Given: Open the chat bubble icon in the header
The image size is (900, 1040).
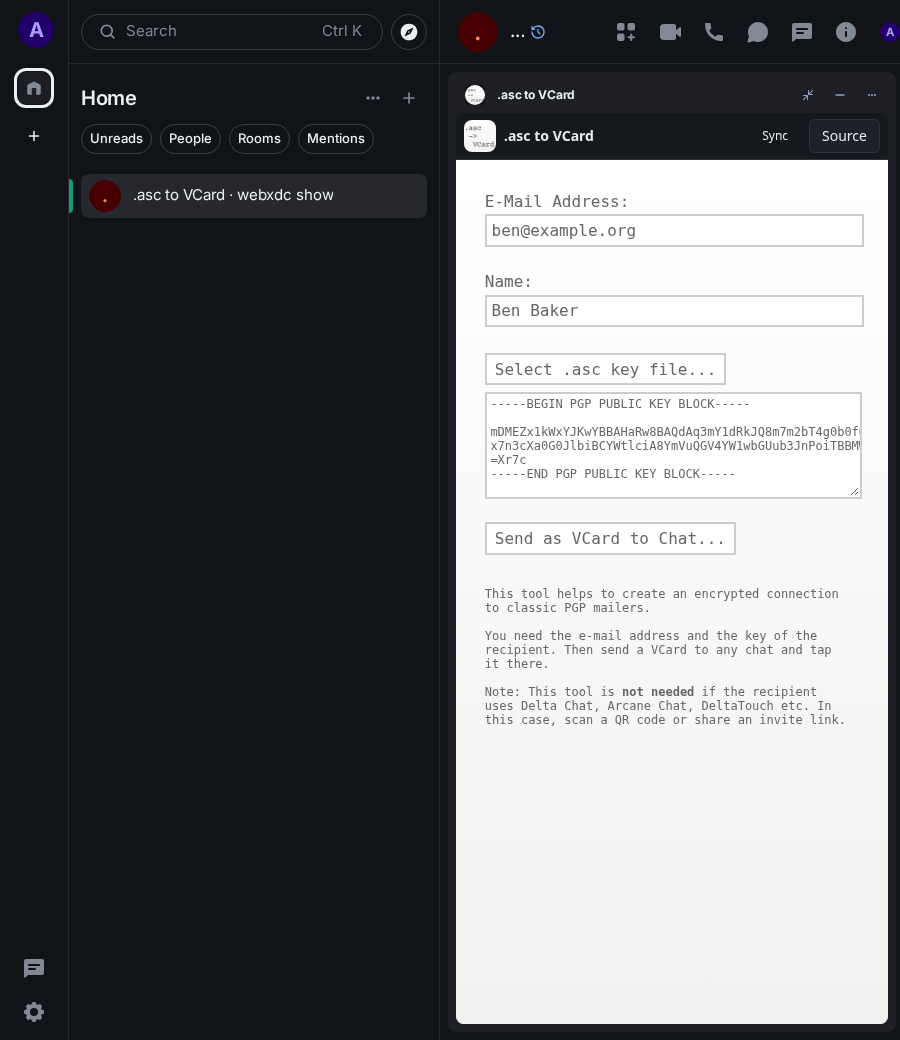Looking at the screenshot, I should coord(757,32).
